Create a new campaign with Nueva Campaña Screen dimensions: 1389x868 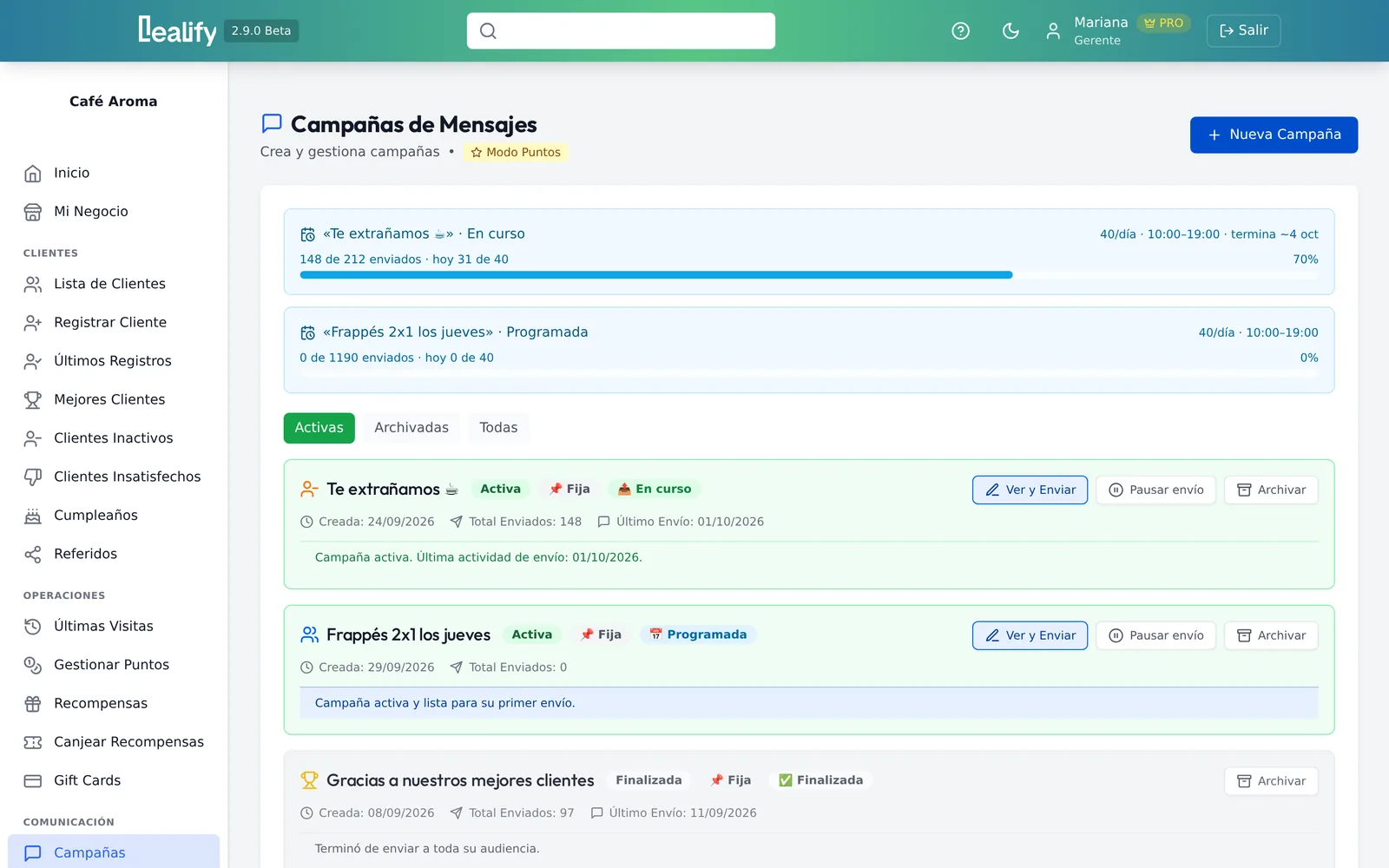click(x=1274, y=135)
